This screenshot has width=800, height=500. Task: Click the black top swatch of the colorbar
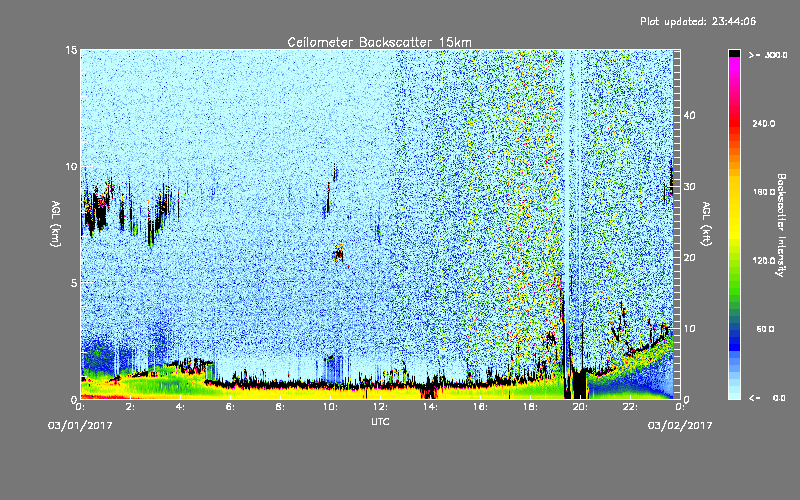(734, 53)
